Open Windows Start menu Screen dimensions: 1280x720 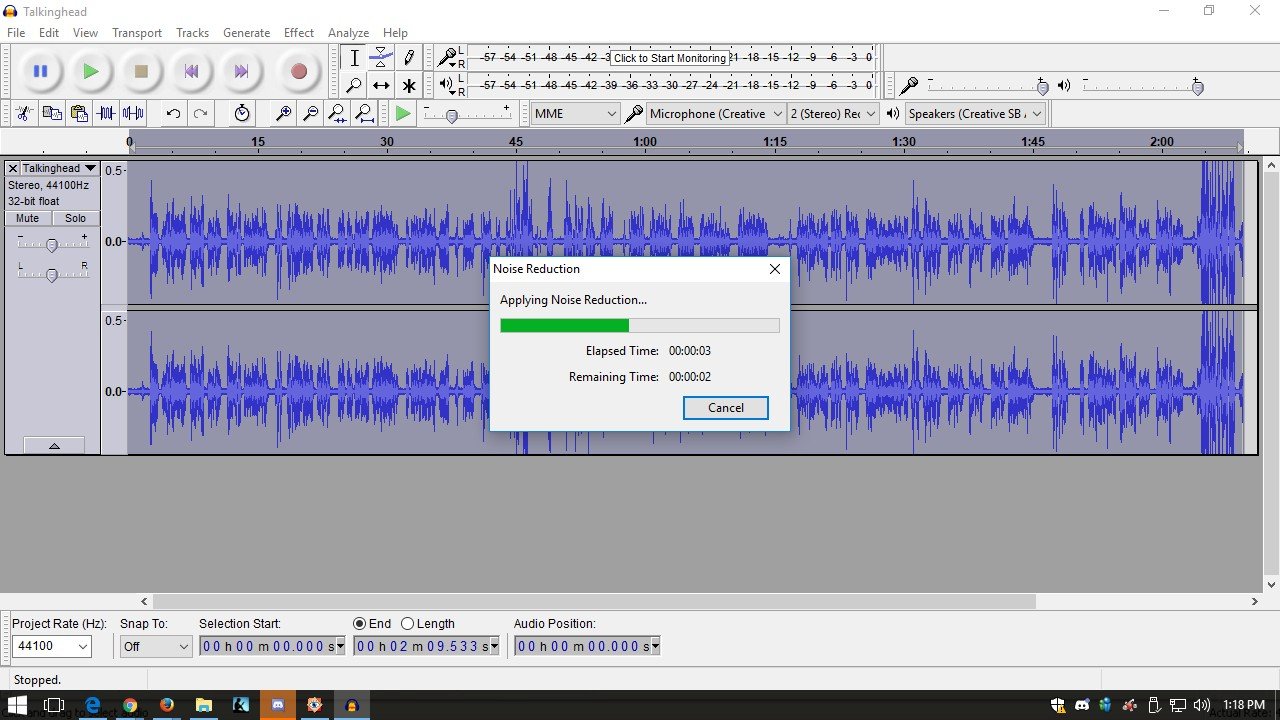click(19, 705)
